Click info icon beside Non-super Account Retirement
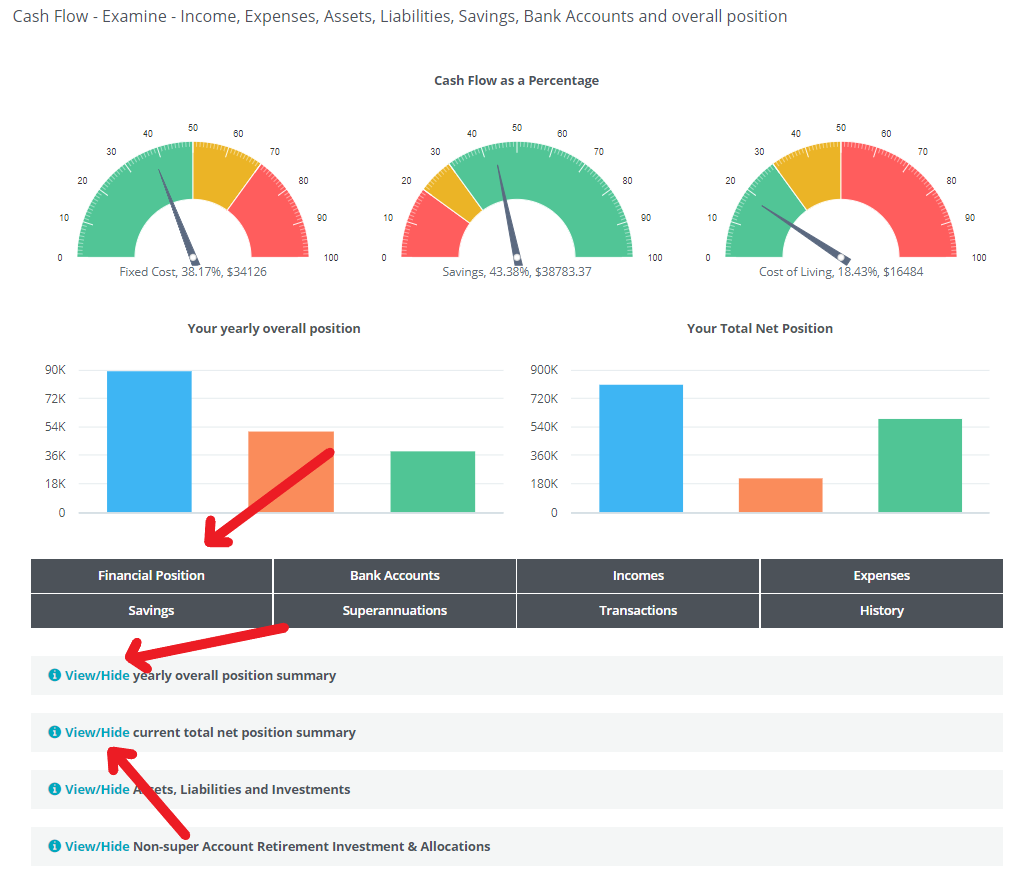1030x890 pixels. [x=55, y=846]
